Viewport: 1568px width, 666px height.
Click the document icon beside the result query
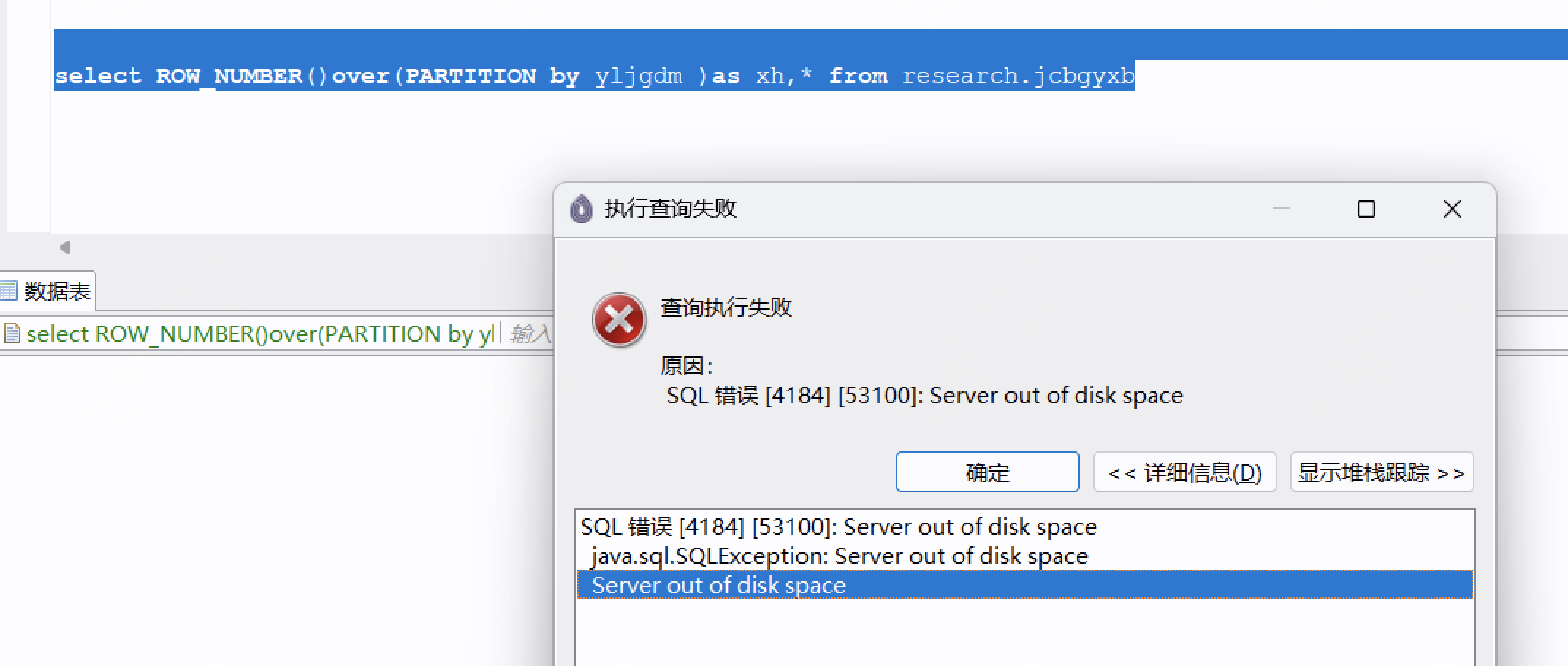(x=12, y=334)
